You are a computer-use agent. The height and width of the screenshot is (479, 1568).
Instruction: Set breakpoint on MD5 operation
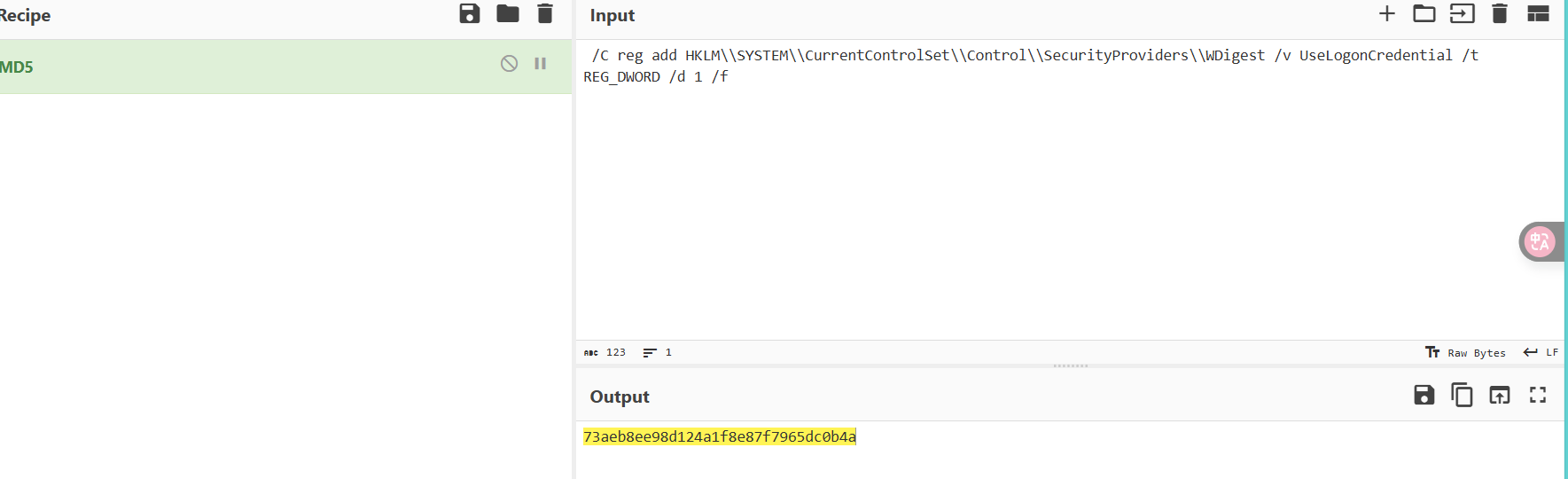(541, 63)
